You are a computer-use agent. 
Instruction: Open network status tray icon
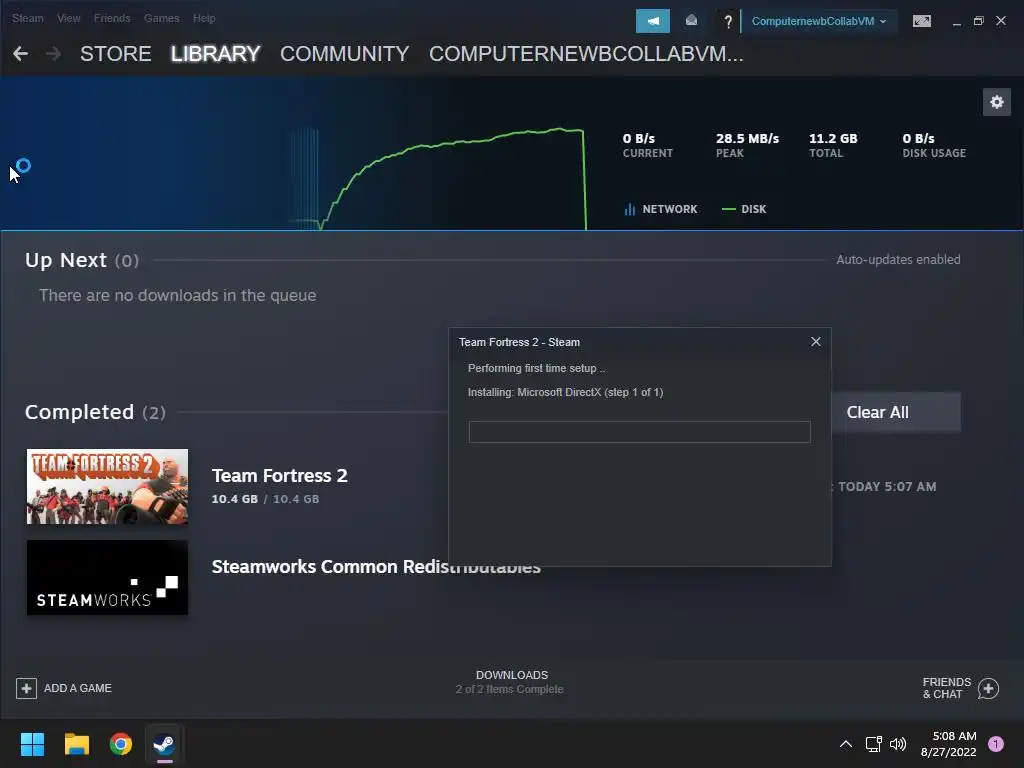click(873, 744)
